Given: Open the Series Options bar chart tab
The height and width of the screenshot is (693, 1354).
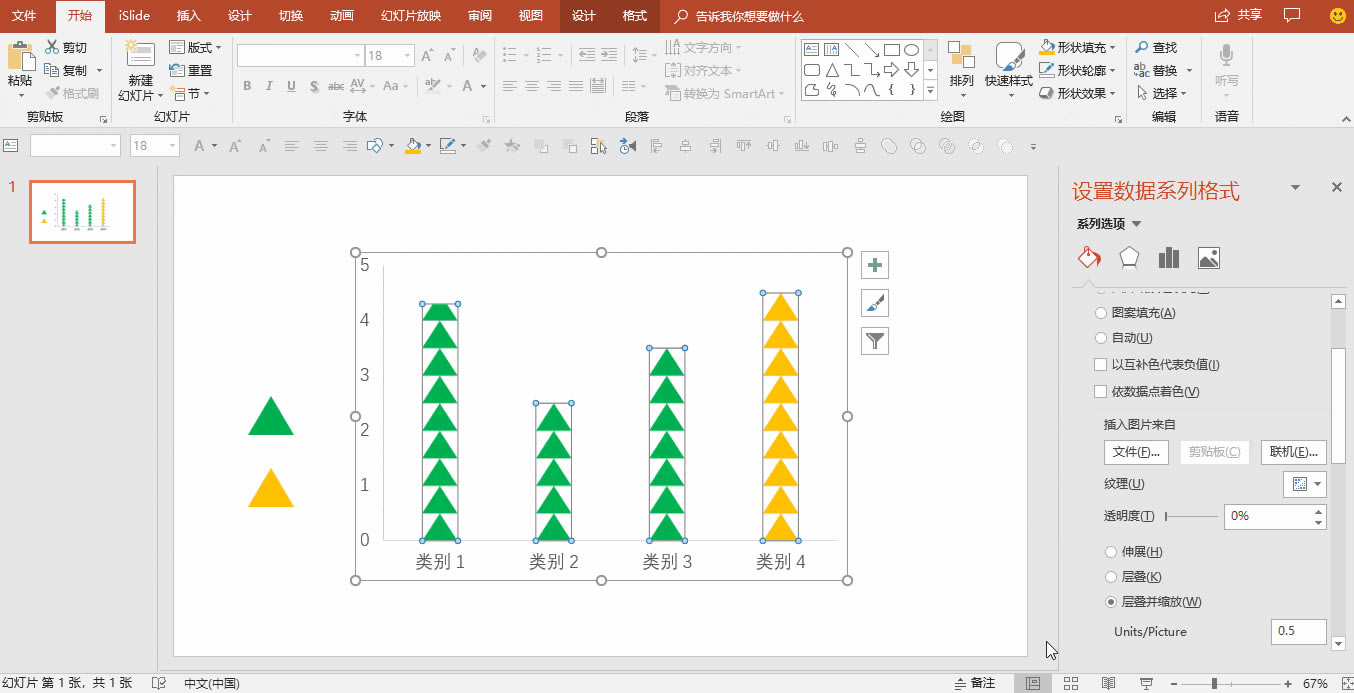Looking at the screenshot, I should click(1169, 258).
